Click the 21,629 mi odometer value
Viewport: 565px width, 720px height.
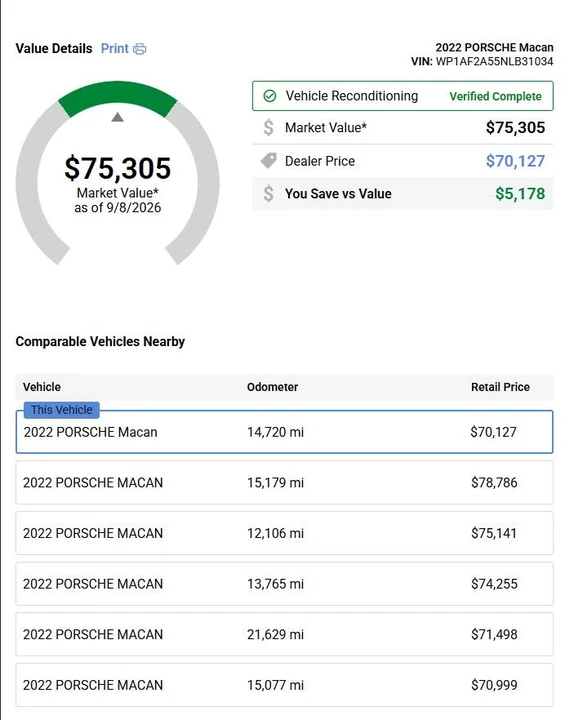click(x=275, y=634)
